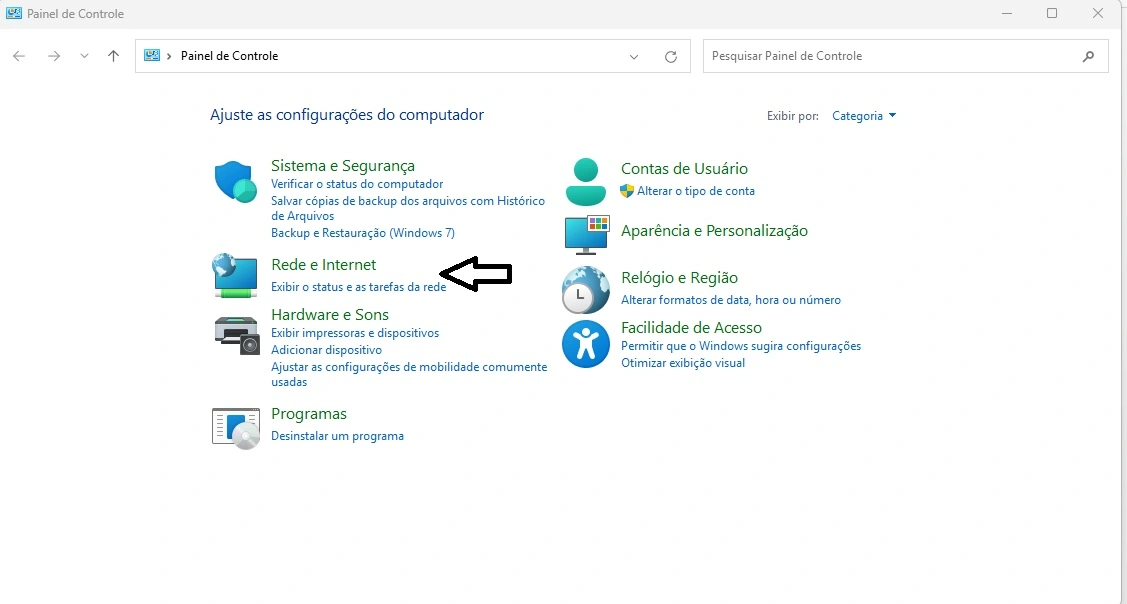Viewport: 1127px width, 604px height.
Task: Open Sistema e Segurança category
Action: pos(343,165)
